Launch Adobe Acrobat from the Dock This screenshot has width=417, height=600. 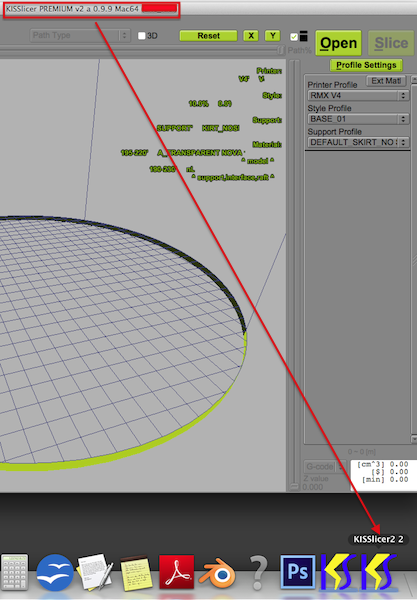176,572
